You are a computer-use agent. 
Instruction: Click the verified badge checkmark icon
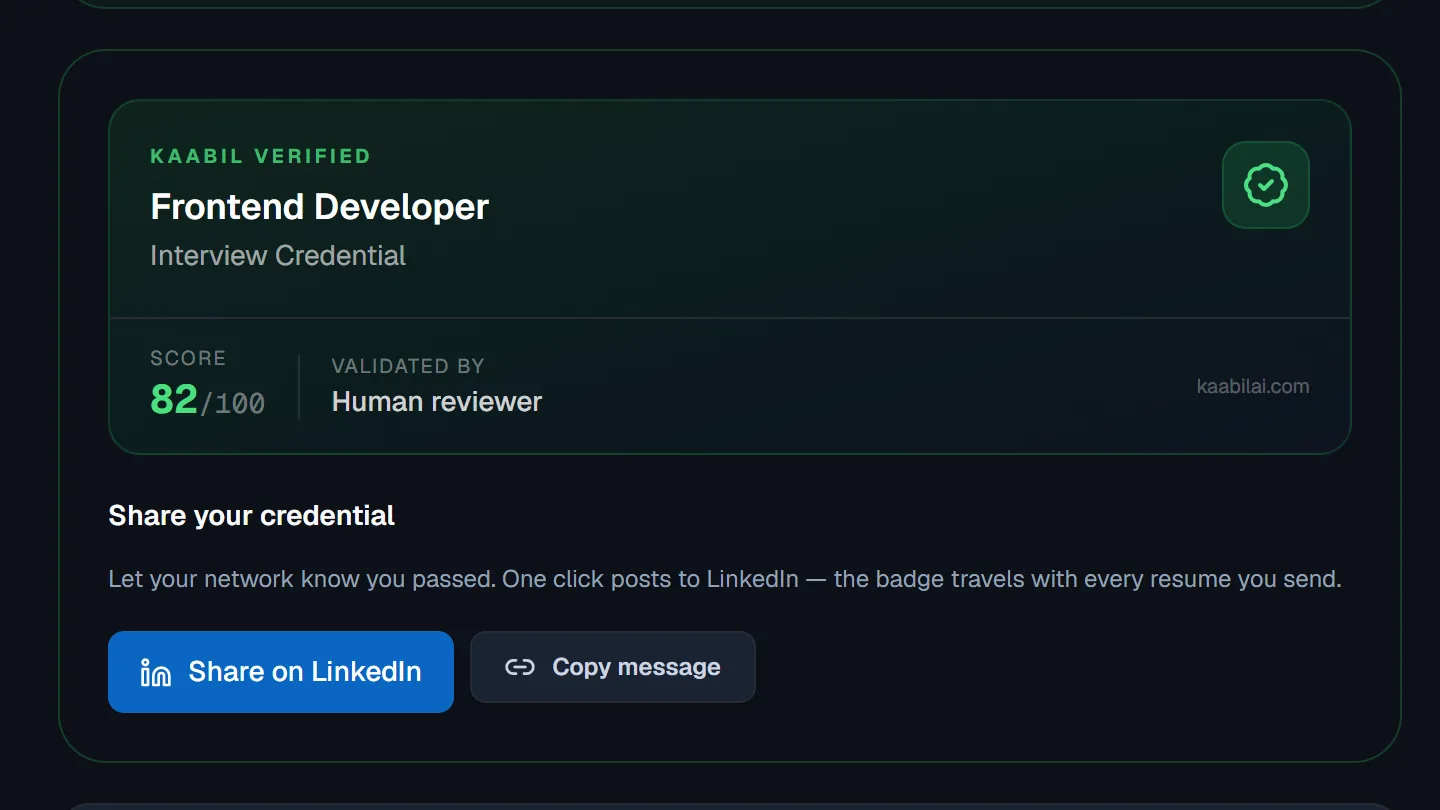[x=1266, y=185]
